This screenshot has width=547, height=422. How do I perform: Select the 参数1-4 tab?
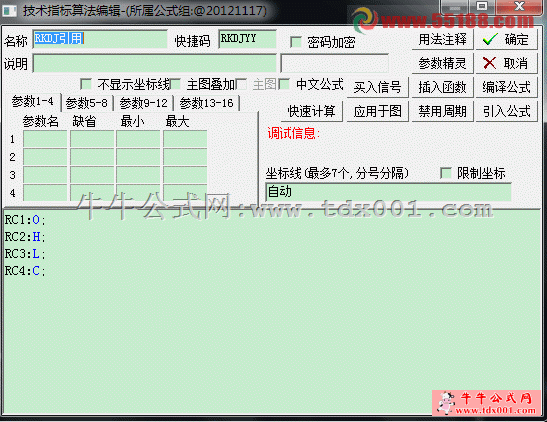[32, 101]
